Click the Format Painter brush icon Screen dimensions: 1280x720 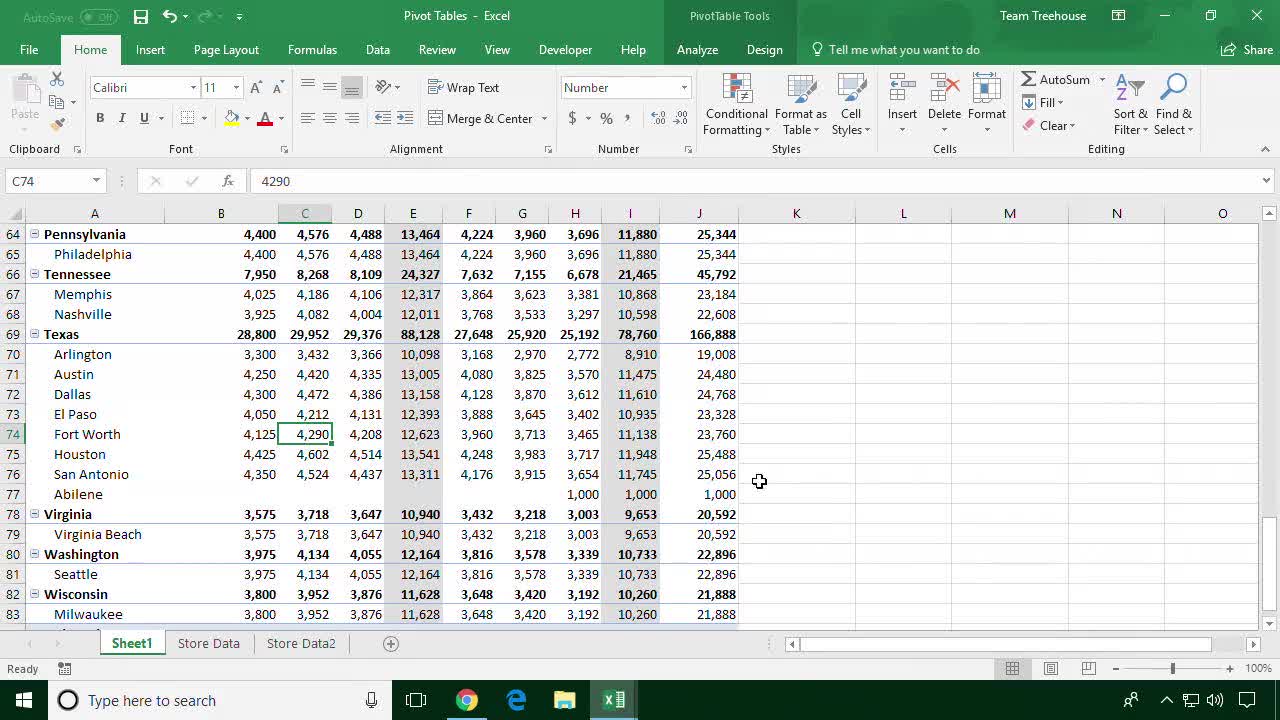pyautogui.click(x=57, y=125)
